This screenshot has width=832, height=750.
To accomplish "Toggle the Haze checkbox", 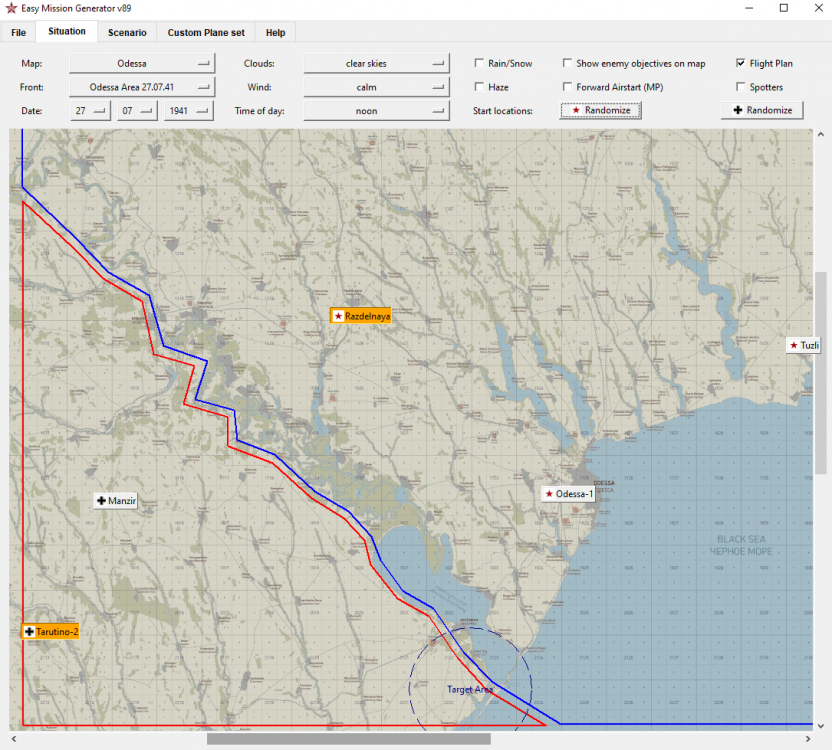I will [480, 87].
